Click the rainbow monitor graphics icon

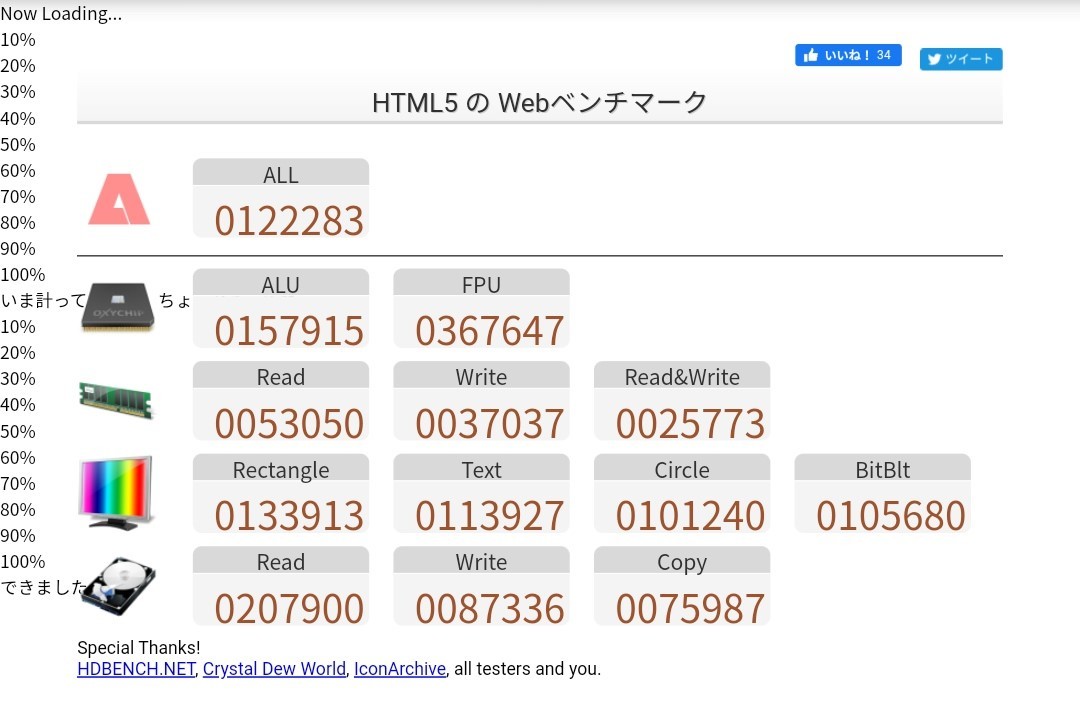[x=117, y=492]
